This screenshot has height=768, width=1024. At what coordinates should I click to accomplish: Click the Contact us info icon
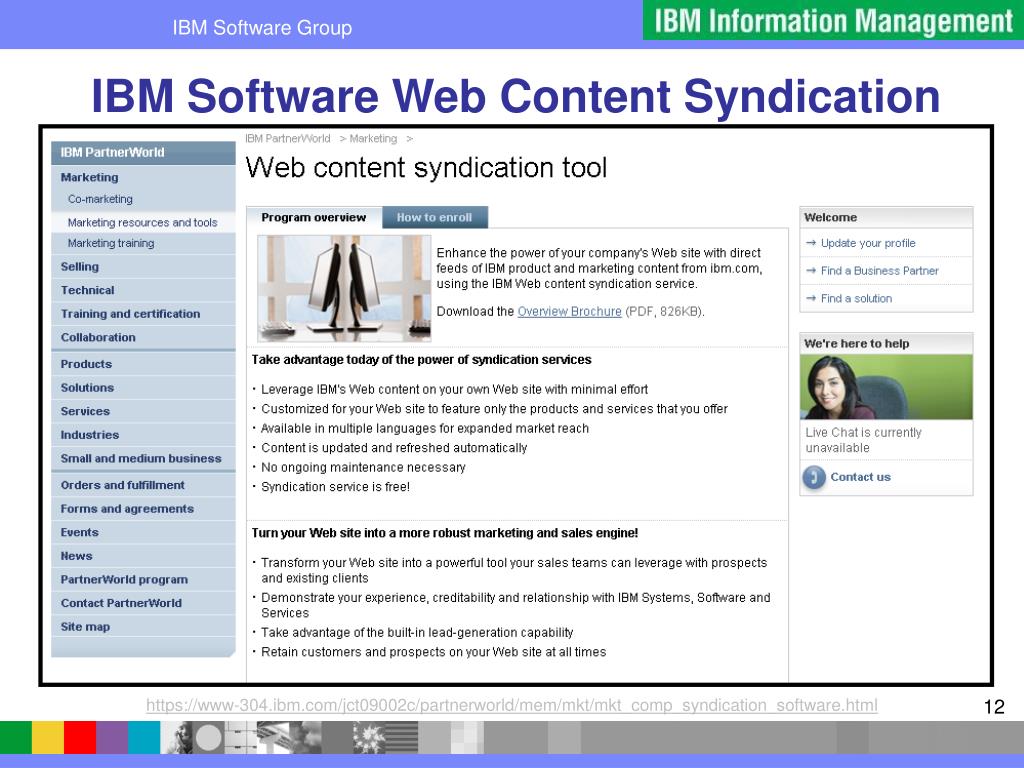[814, 477]
